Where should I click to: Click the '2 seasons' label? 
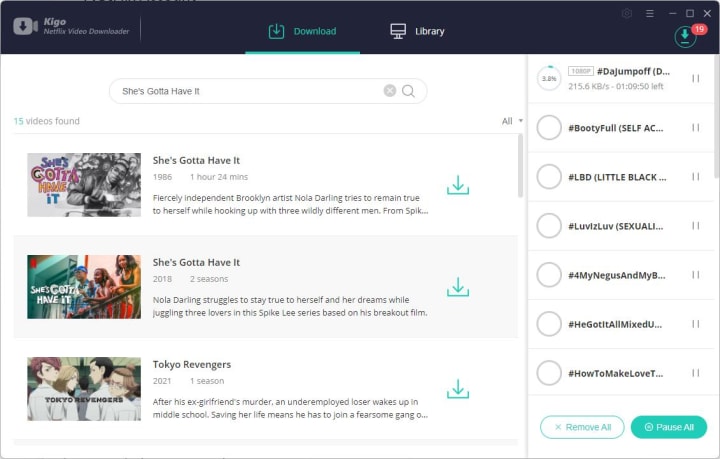(x=209, y=279)
